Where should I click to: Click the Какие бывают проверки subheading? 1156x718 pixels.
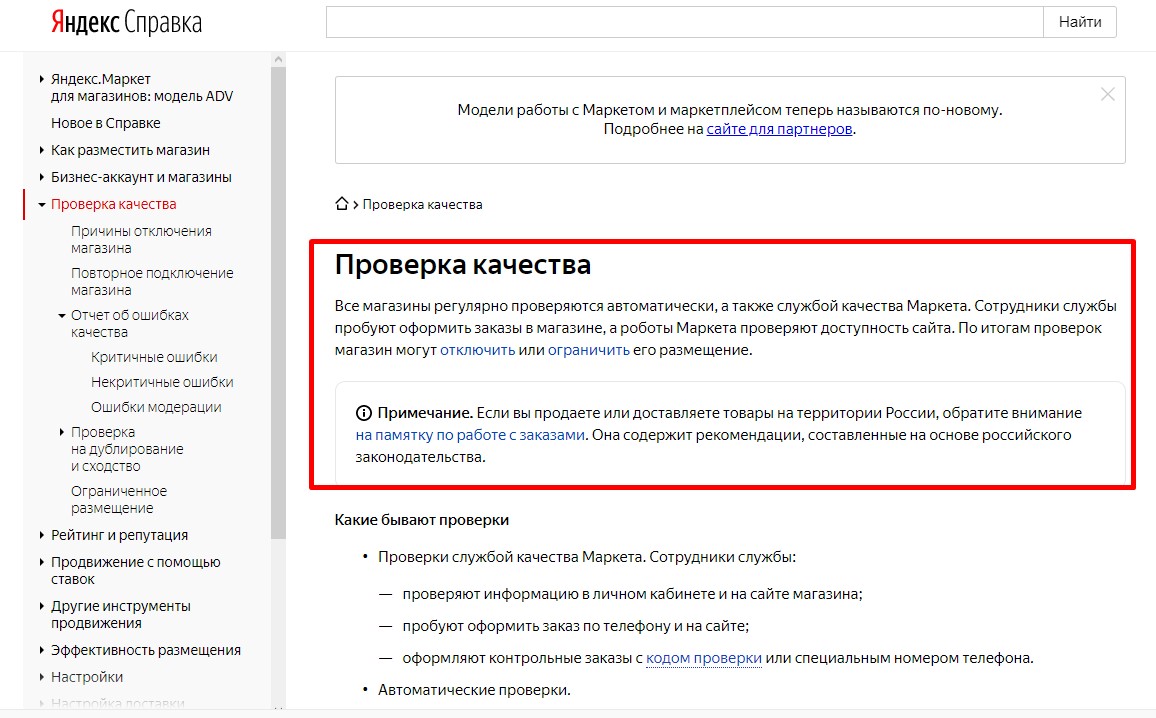[x=422, y=520]
